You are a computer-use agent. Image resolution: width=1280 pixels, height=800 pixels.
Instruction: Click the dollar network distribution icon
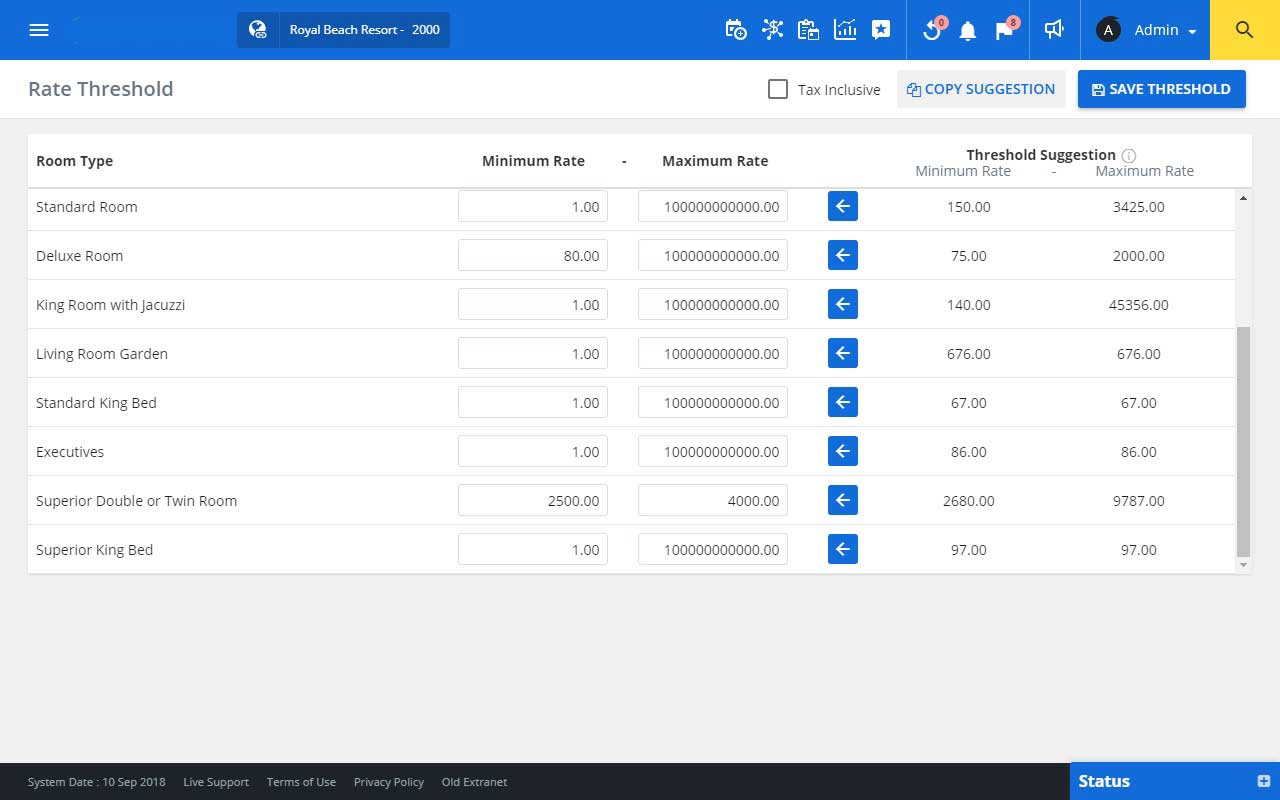pyautogui.click(x=772, y=30)
